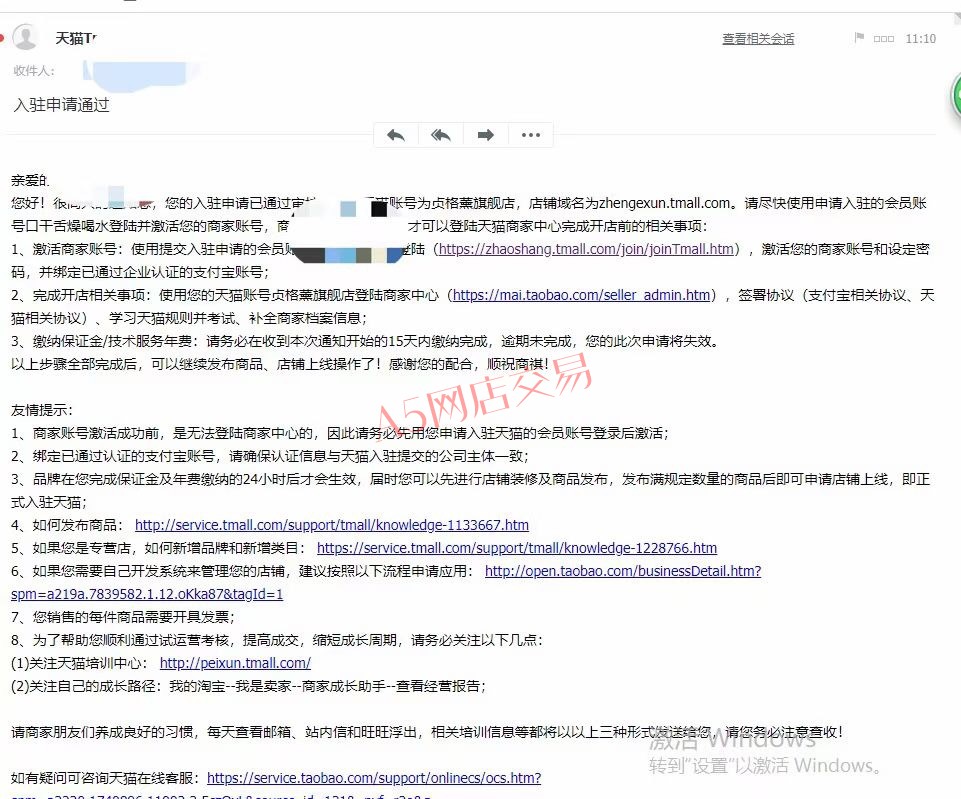Click the email subject 入驻申请通过
The height and width of the screenshot is (799, 961).
pyautogui.click(x=61, y=105)
